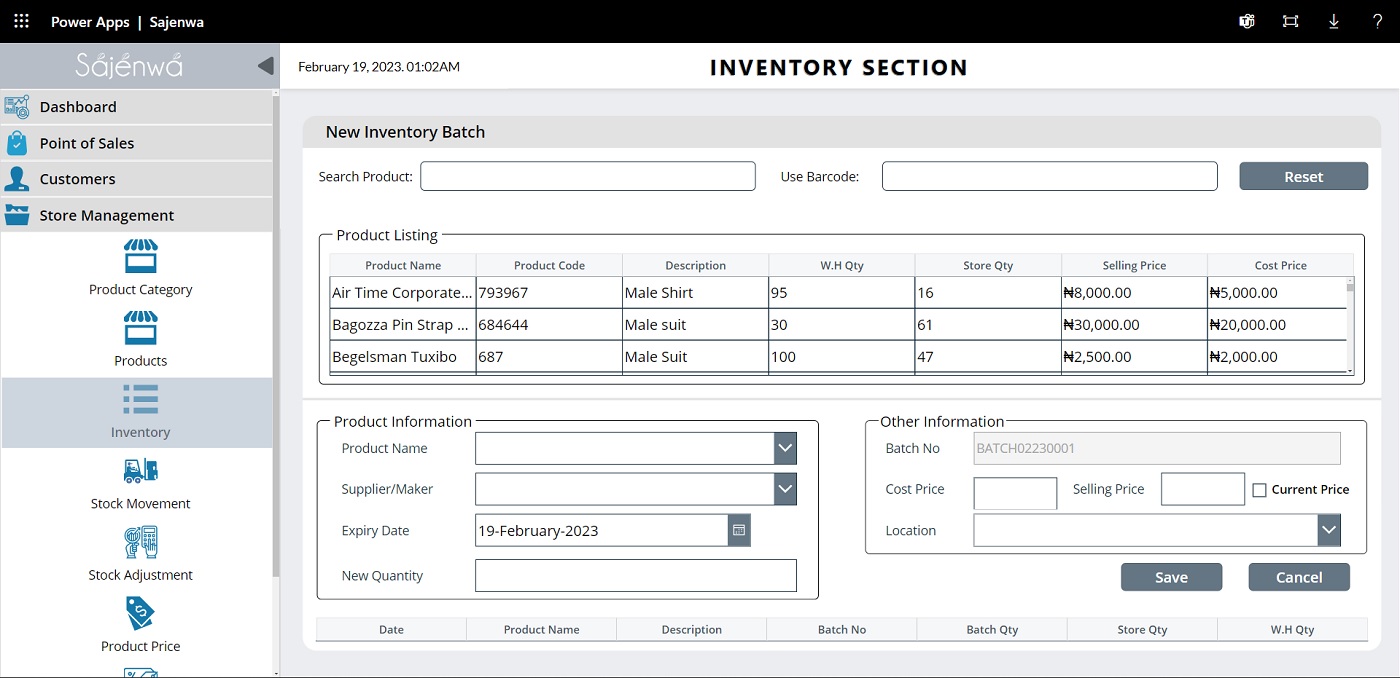The width and height of the screenshot is (1400, 678).
Task: Open the help question mark icon
Action: tap(1377, 21)
